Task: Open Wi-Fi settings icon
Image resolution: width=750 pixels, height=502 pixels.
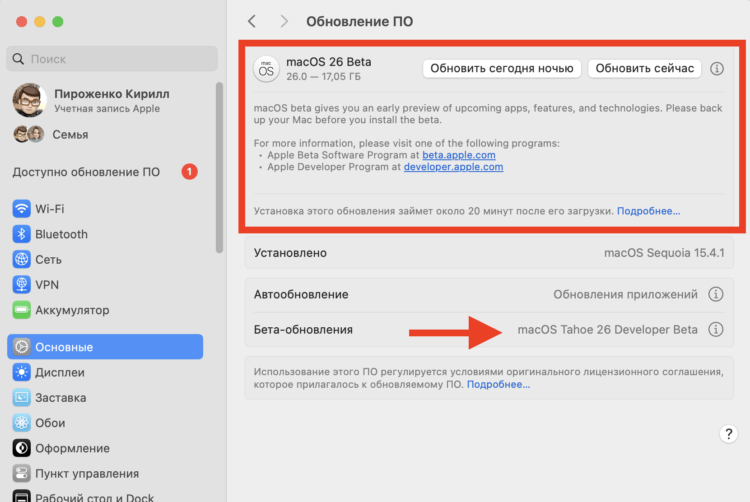Action: [22, 209]
